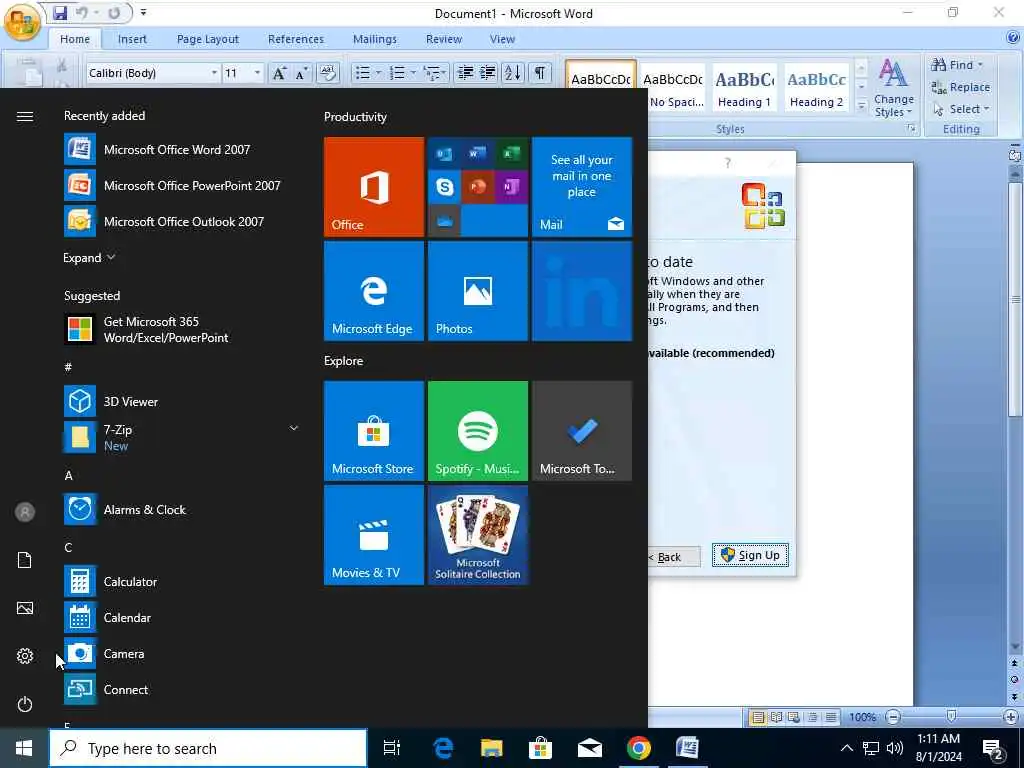Screen dimensions: 1024x768
Task: Switch to Web Layout view
Action: [x=794, y=717]
